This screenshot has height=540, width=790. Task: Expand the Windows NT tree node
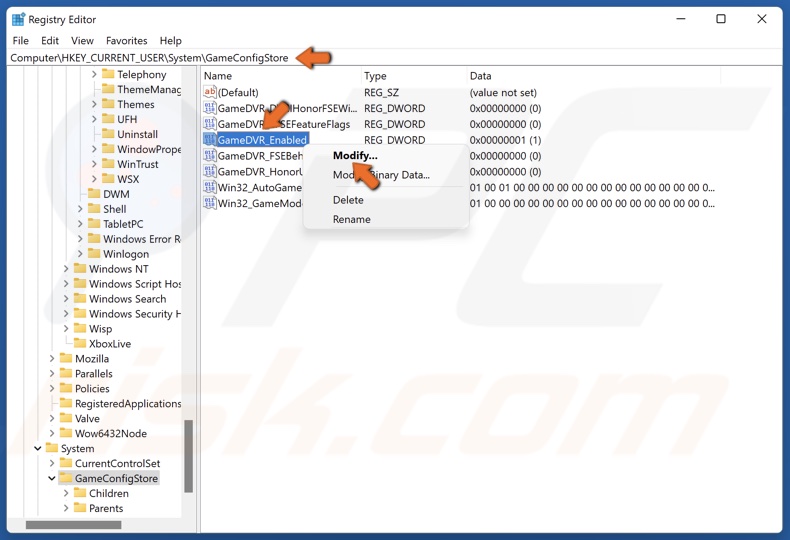[x=66, y=269]
